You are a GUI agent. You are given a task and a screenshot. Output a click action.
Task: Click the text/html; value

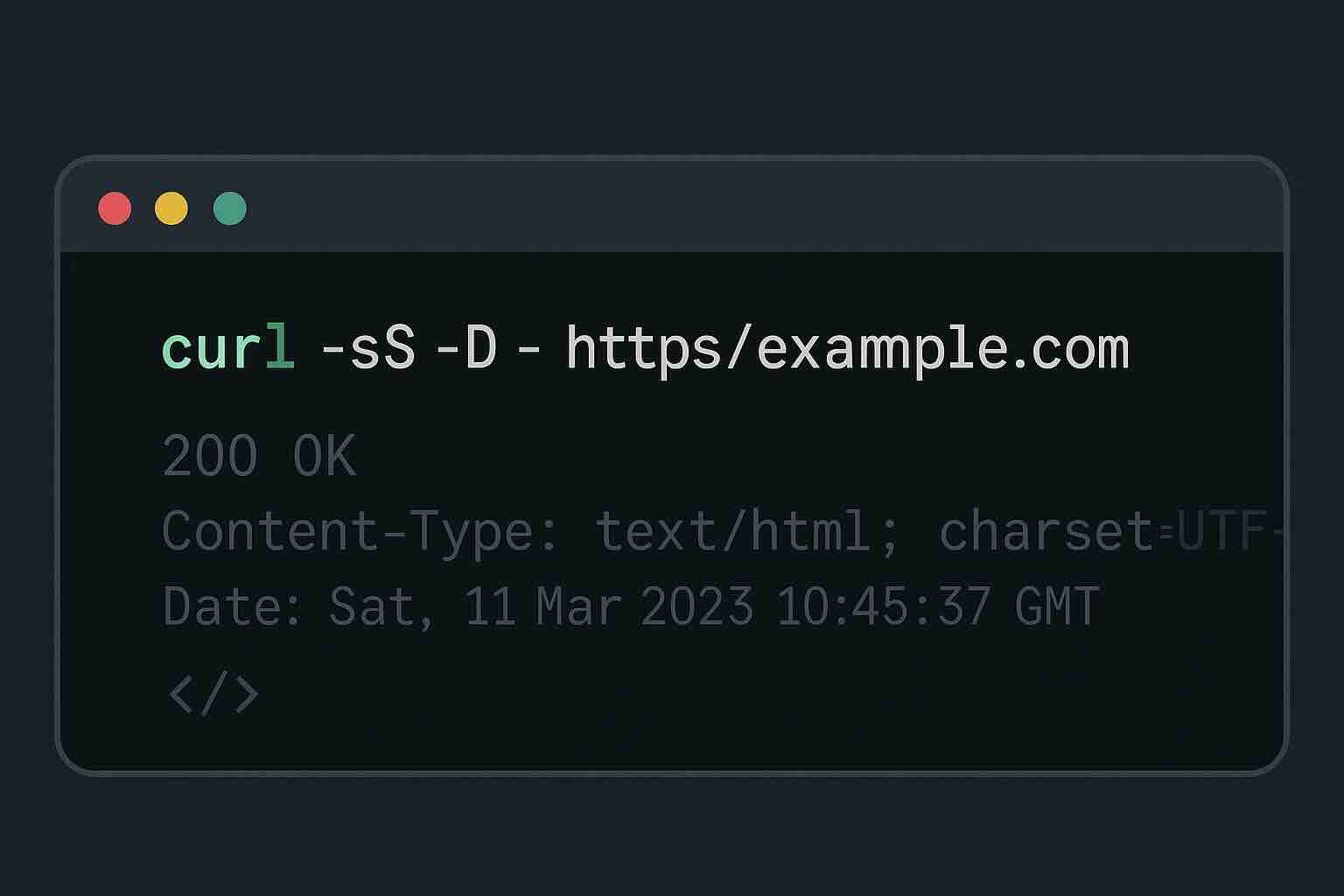point(746,530)
